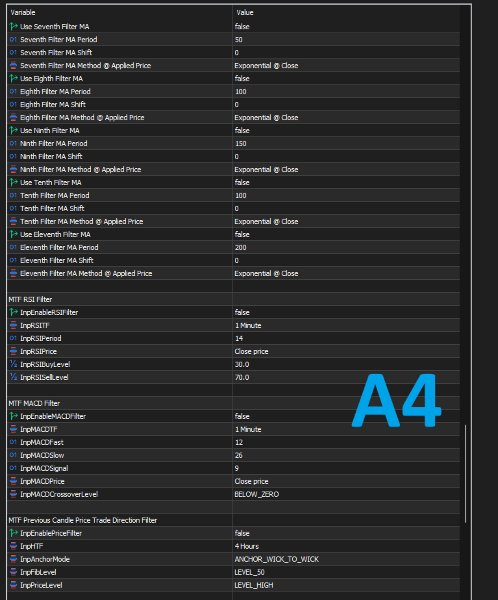Select the MTF RSI Filter section row
This screenshot has width=498, height=600.
(233, 299)
